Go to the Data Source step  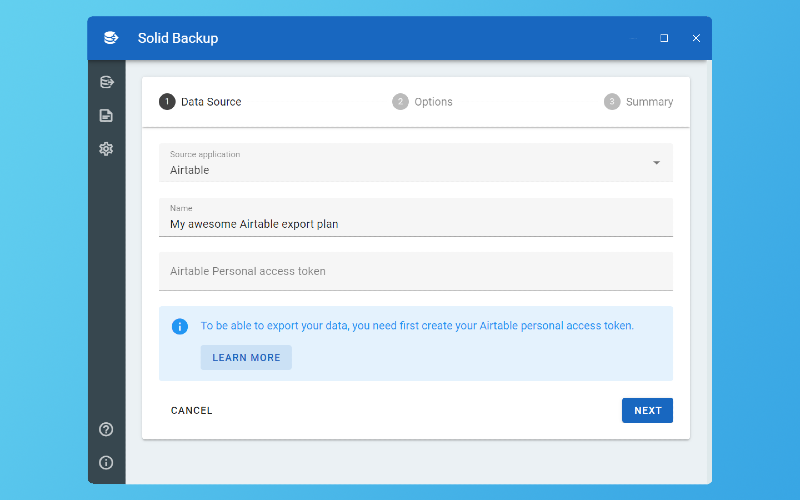(200, 102)
